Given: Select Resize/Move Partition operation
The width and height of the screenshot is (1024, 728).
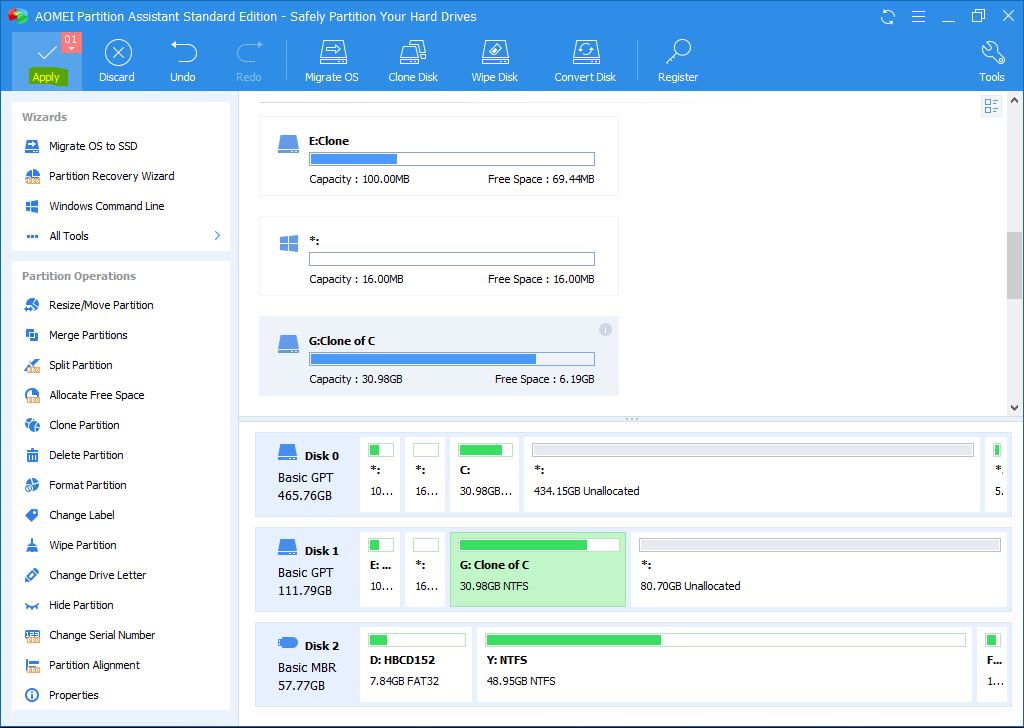Looking at the screenshot, I should tap(101, 305).
